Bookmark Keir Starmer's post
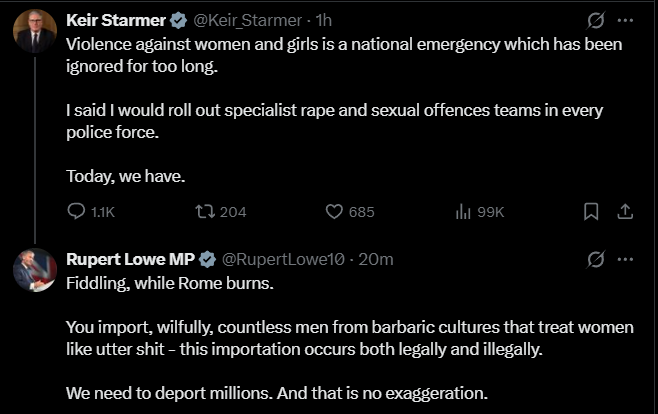 (x=591, y=212)
